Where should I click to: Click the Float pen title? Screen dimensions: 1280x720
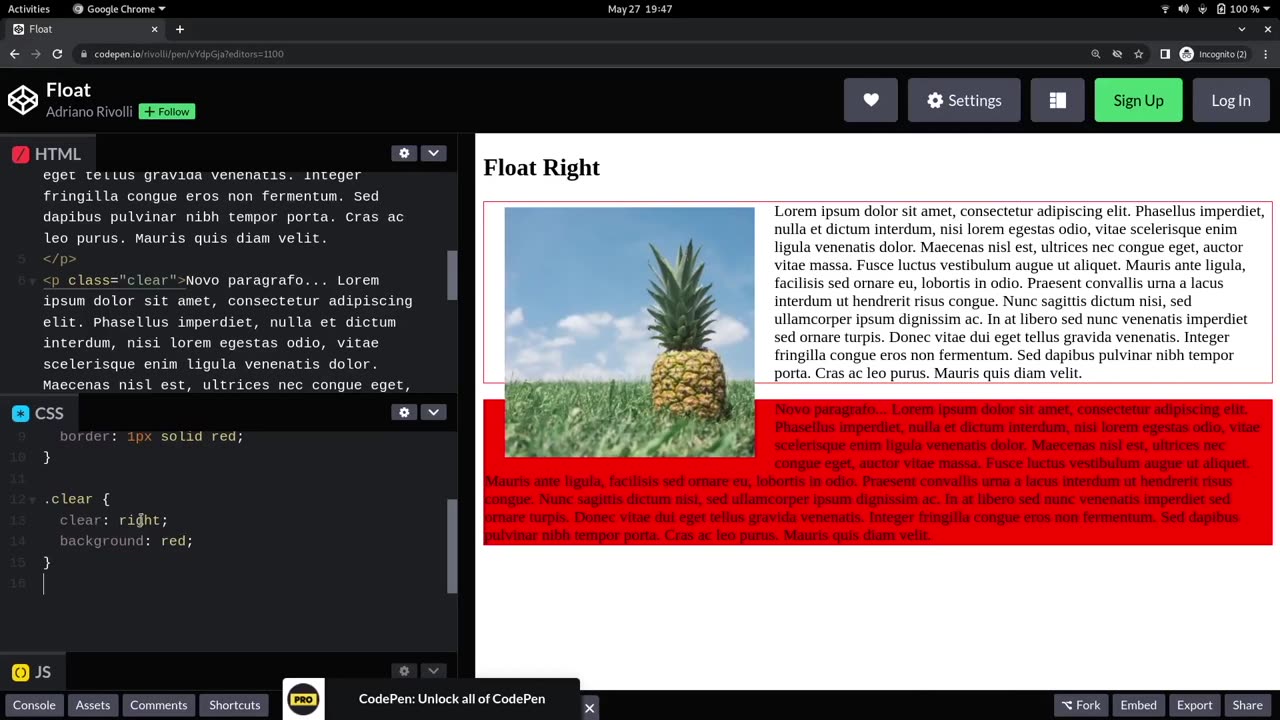pyautogui.click(x=68, y=90)
